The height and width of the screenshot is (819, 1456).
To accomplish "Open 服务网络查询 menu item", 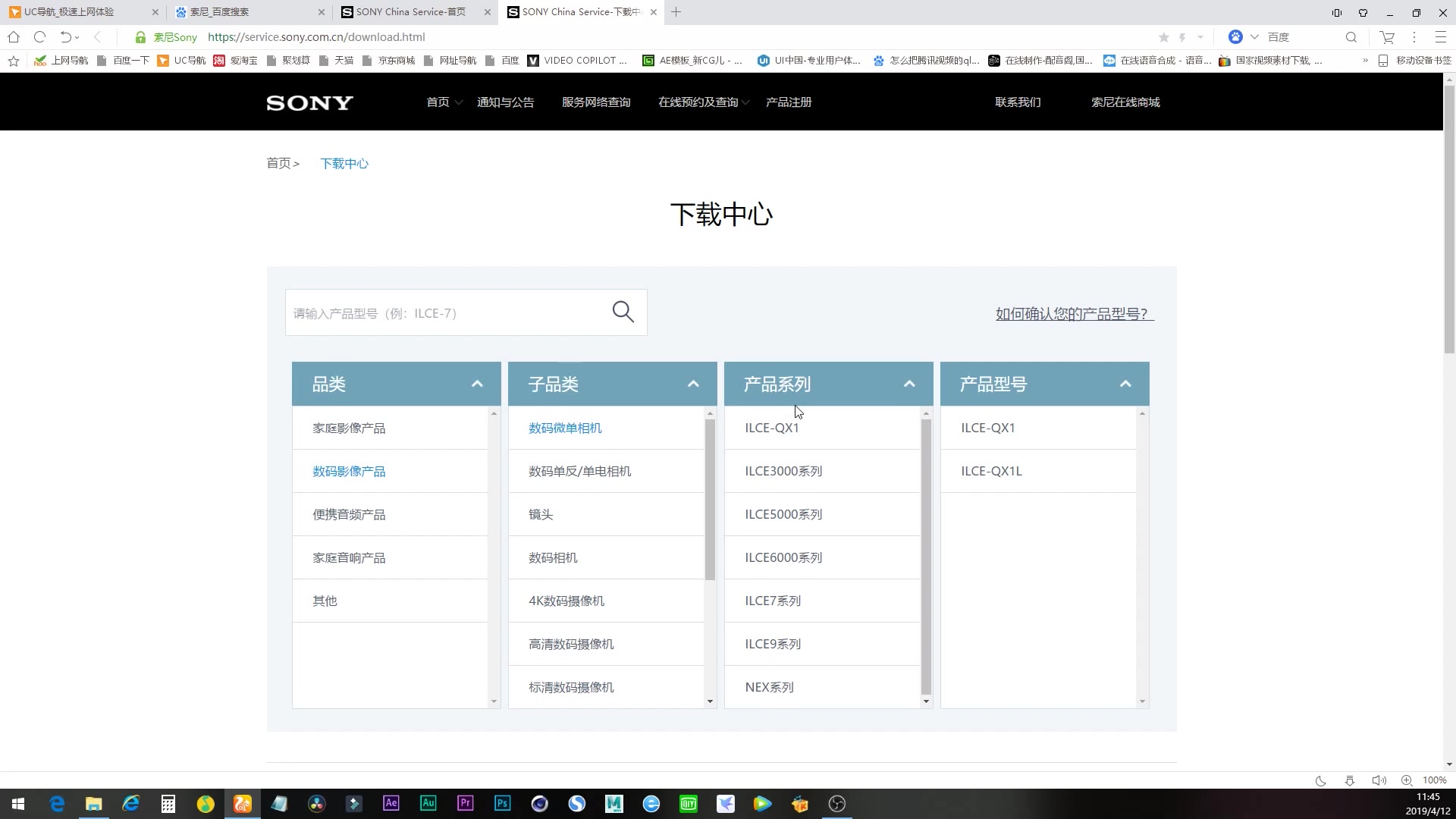I will 596,102.
